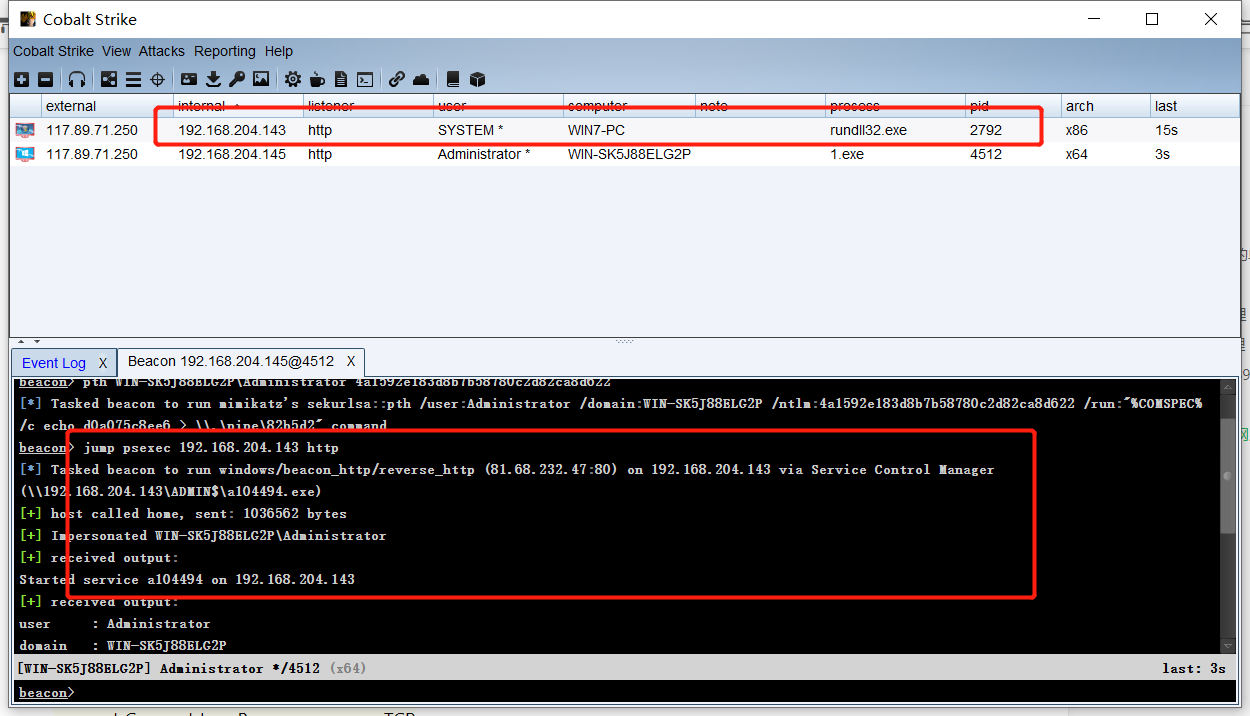Sort sessions by last column header

point(1194,106)
